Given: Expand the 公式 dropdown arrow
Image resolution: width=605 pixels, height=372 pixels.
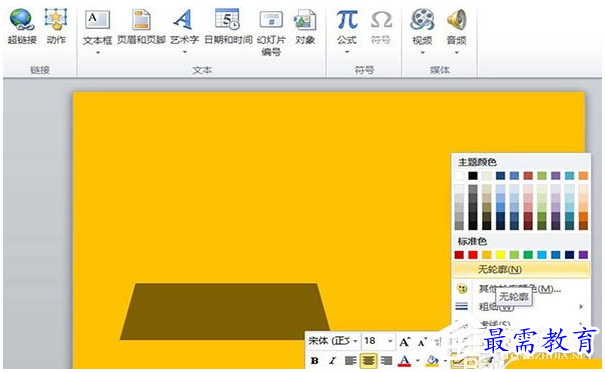Looking at the screenshot, I should [347, 52].
